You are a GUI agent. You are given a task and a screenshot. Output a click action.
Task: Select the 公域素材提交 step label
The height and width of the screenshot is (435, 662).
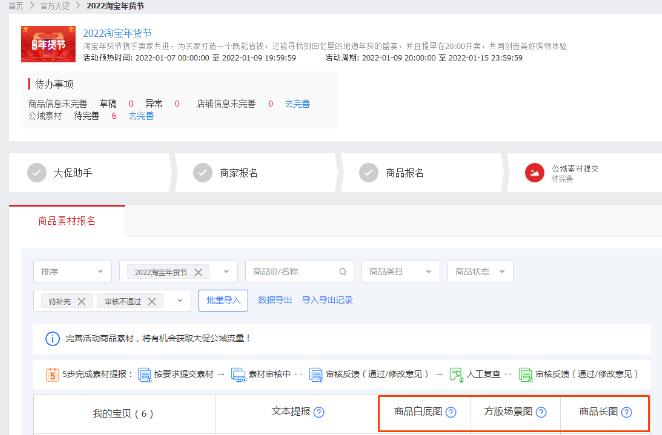coord(575,169)
